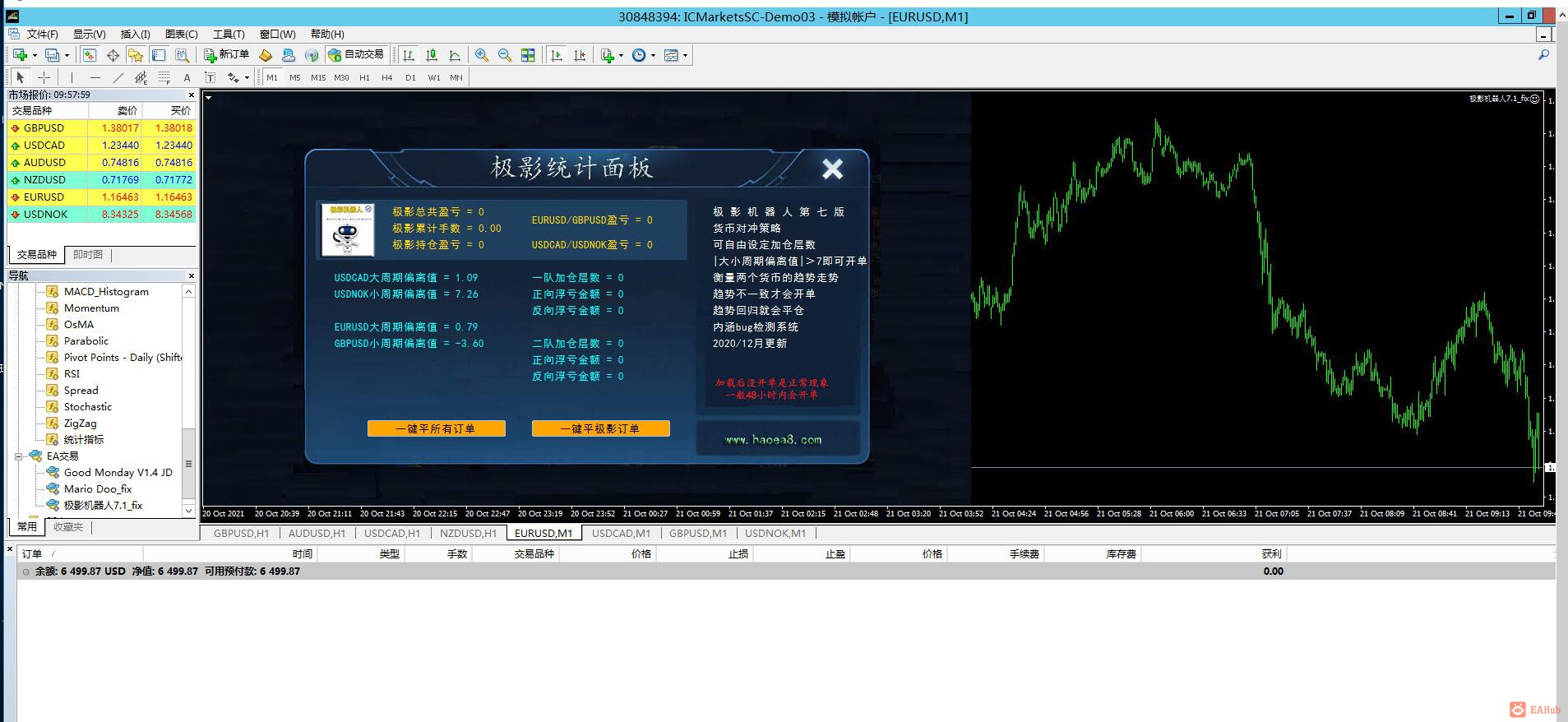Activate the crosshair cursor mode
This screenshot has height=722, width=1568.
coord(44,77)
